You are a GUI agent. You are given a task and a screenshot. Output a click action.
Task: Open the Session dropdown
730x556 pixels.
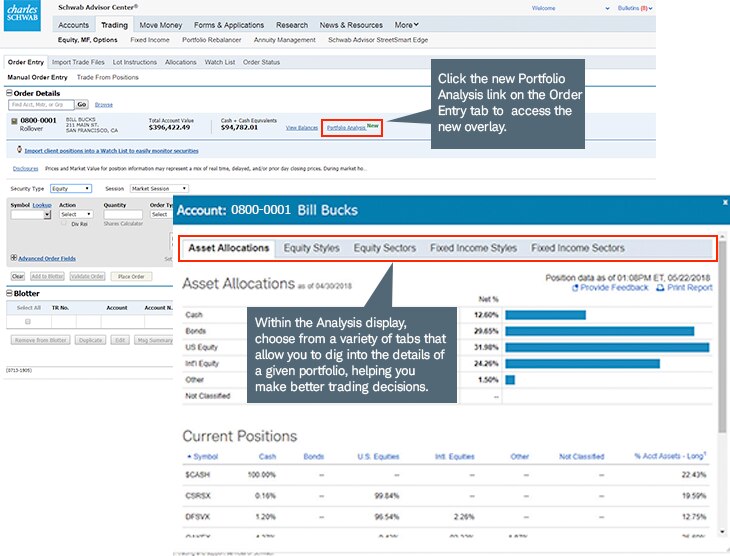159,189
